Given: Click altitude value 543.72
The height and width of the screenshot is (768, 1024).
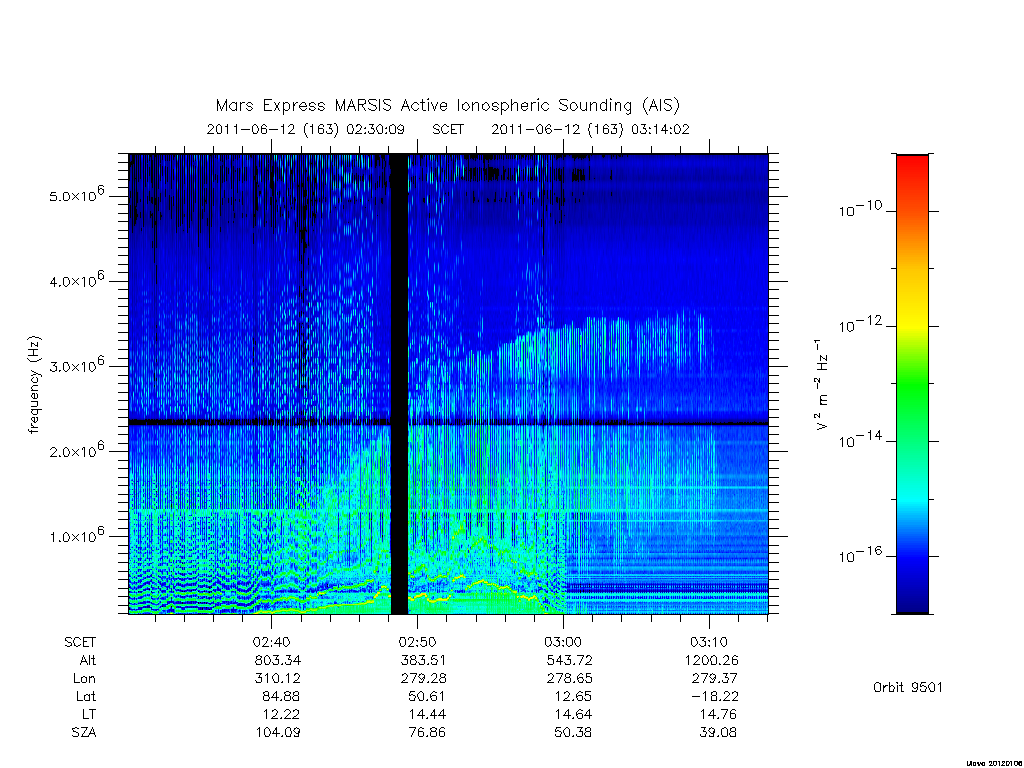Looking at the screenshot, I should pyautogui.click(x=569, y=661).
